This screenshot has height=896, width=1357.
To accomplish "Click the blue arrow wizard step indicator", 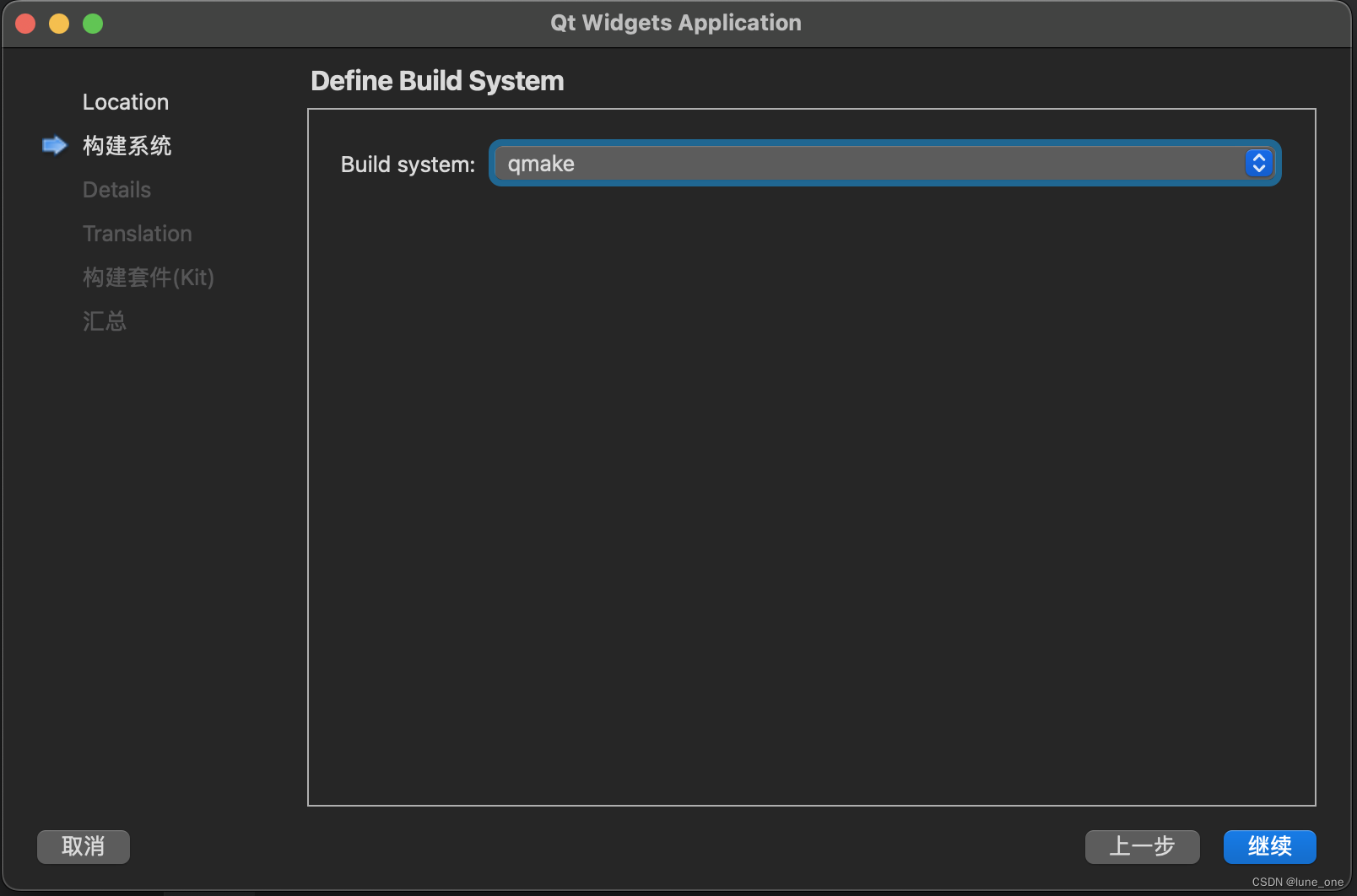I will click(x=53, y=145).
